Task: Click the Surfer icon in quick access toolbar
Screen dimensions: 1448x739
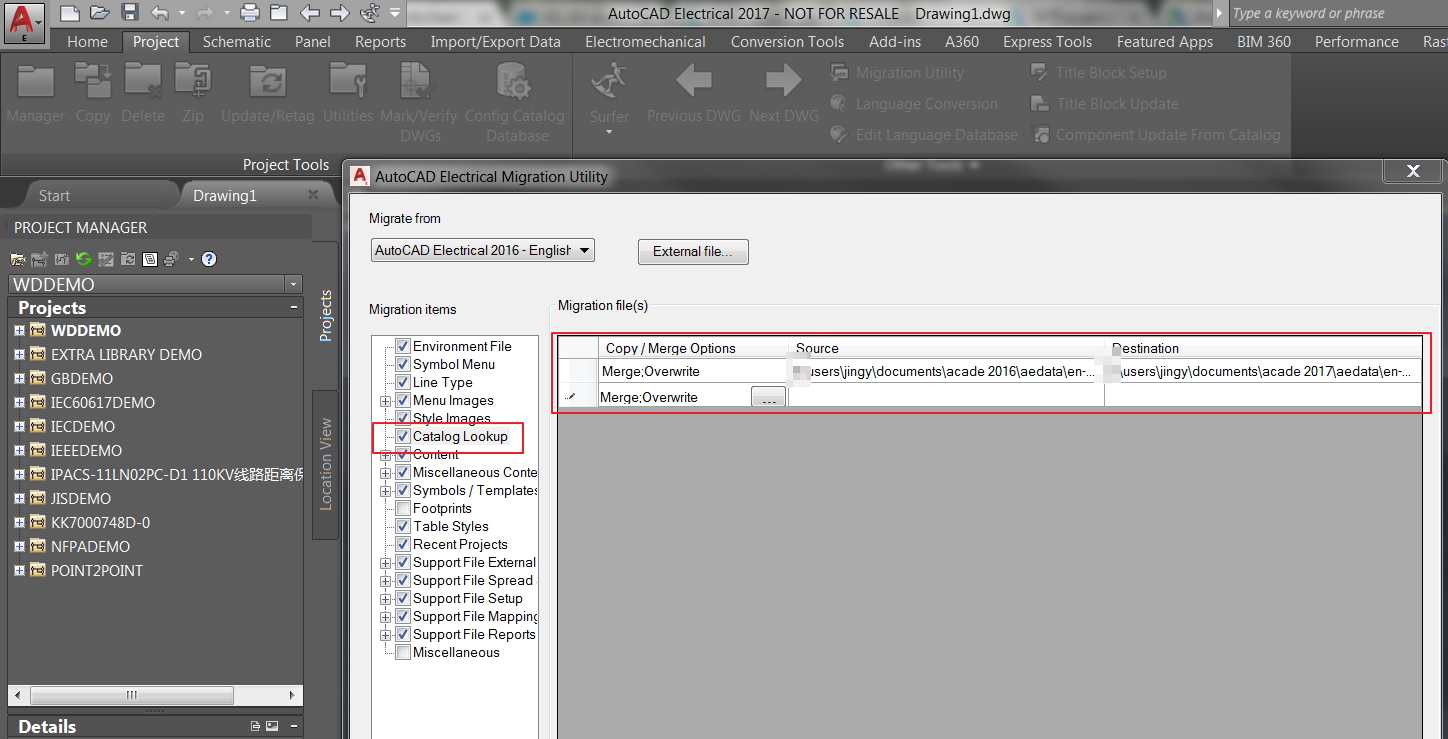Action: [x=369, y=13]
